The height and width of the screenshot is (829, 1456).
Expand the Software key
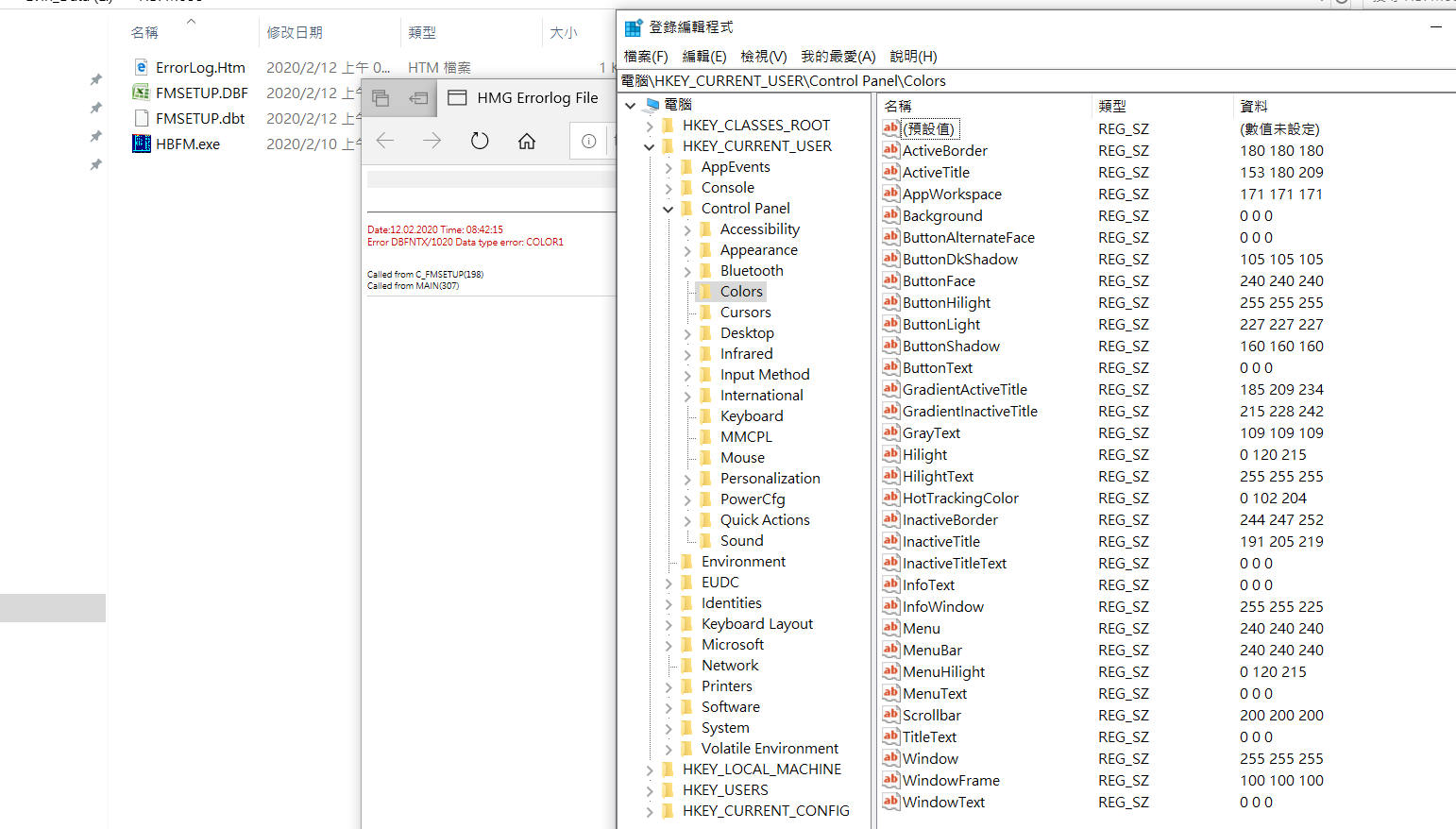point(668,707)
